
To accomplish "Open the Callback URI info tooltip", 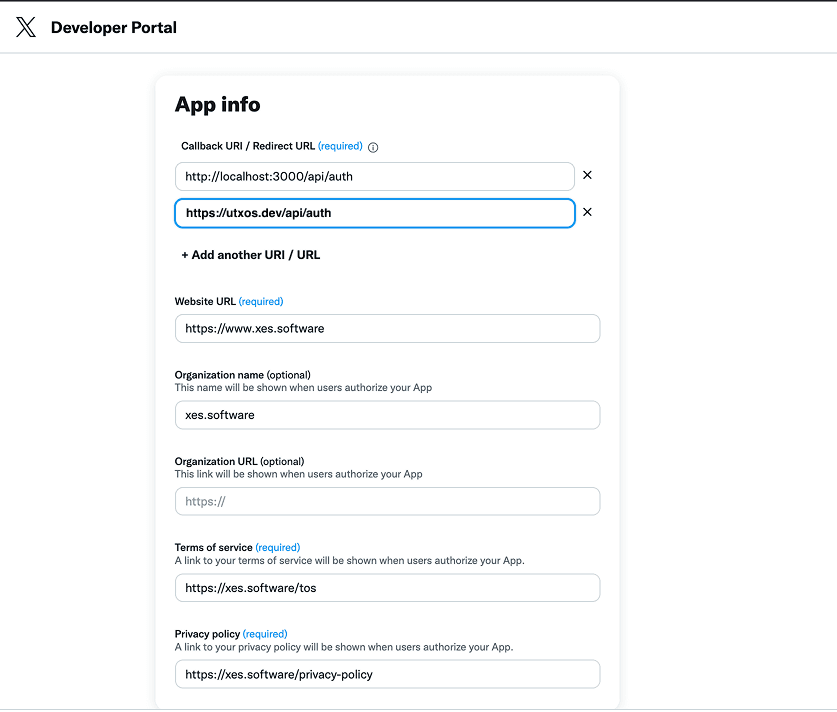I will [x=372, y=147].
